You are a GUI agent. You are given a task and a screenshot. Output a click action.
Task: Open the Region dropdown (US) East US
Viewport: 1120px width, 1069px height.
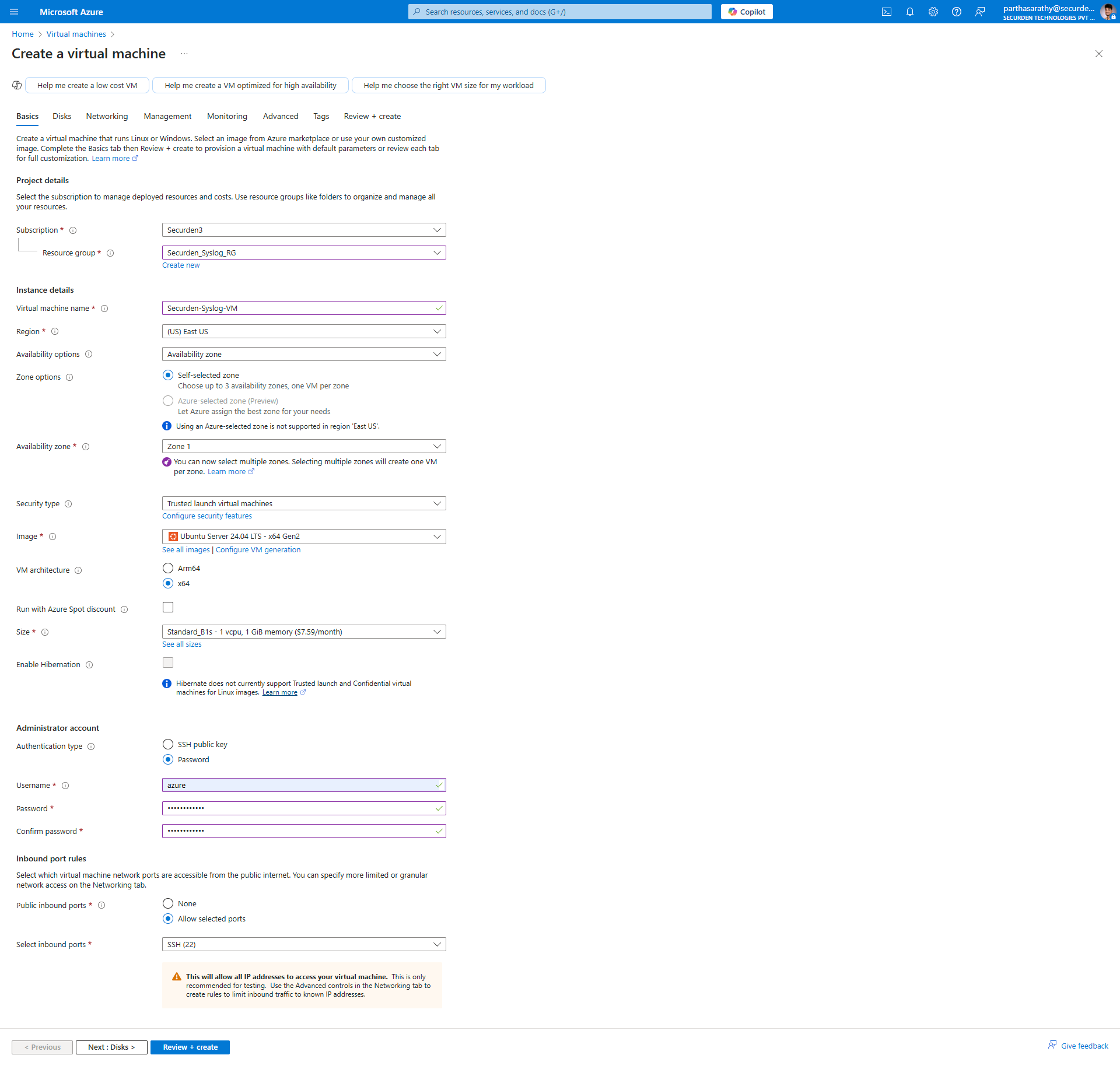[304, 331]
